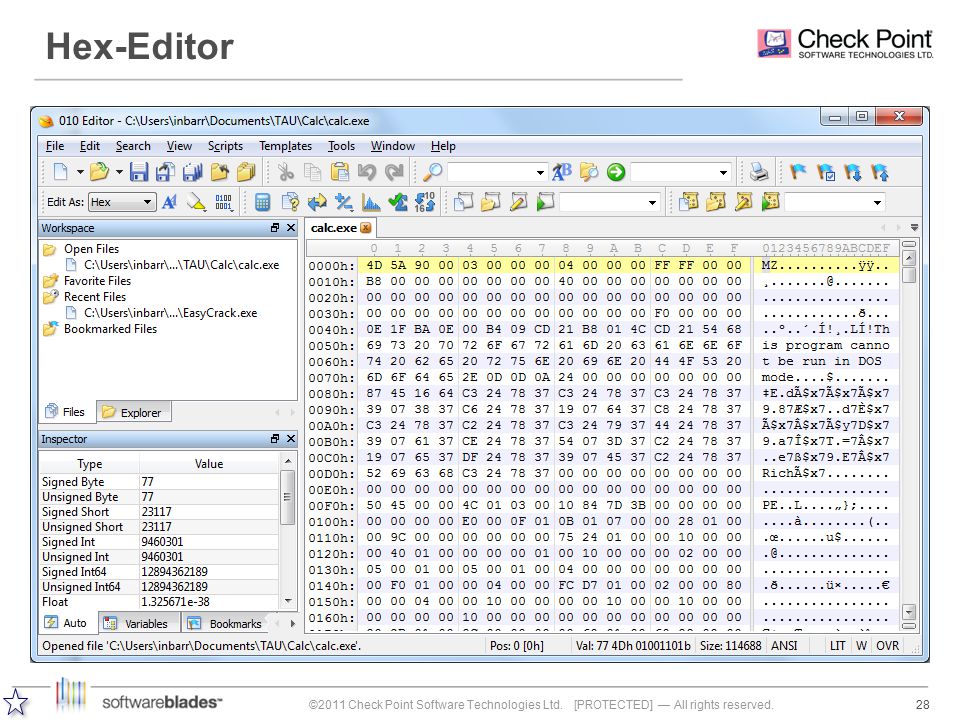The height and width of the screenshot is (720, 960).
Task: Float the Workspace panel
Action: pos(275,228)
